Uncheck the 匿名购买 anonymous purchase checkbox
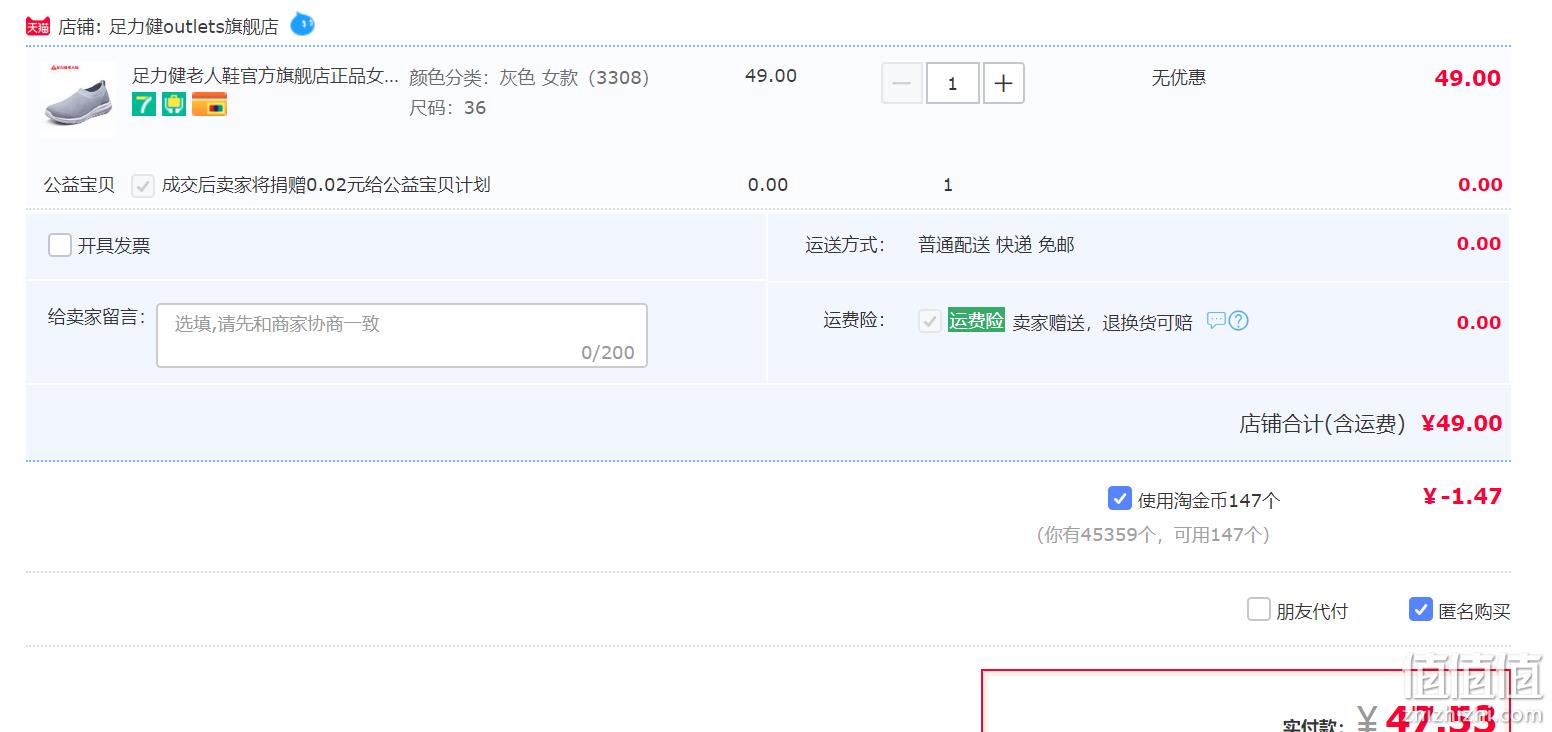 click(1421, 609)
